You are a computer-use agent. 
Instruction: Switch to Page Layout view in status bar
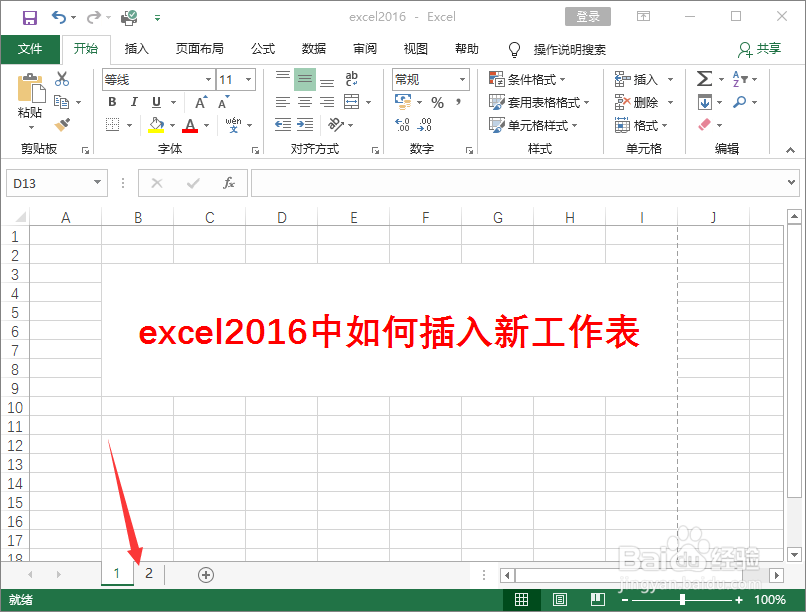[559, 599]
